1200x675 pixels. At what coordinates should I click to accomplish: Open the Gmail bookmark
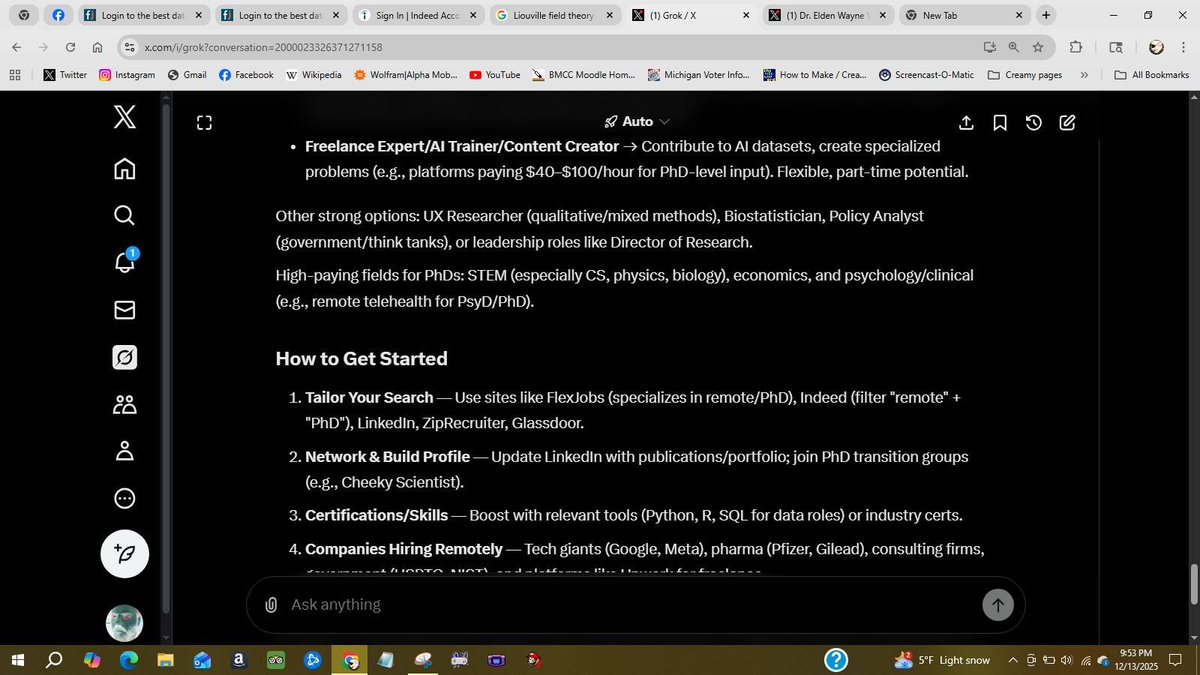tap(187, 75)
